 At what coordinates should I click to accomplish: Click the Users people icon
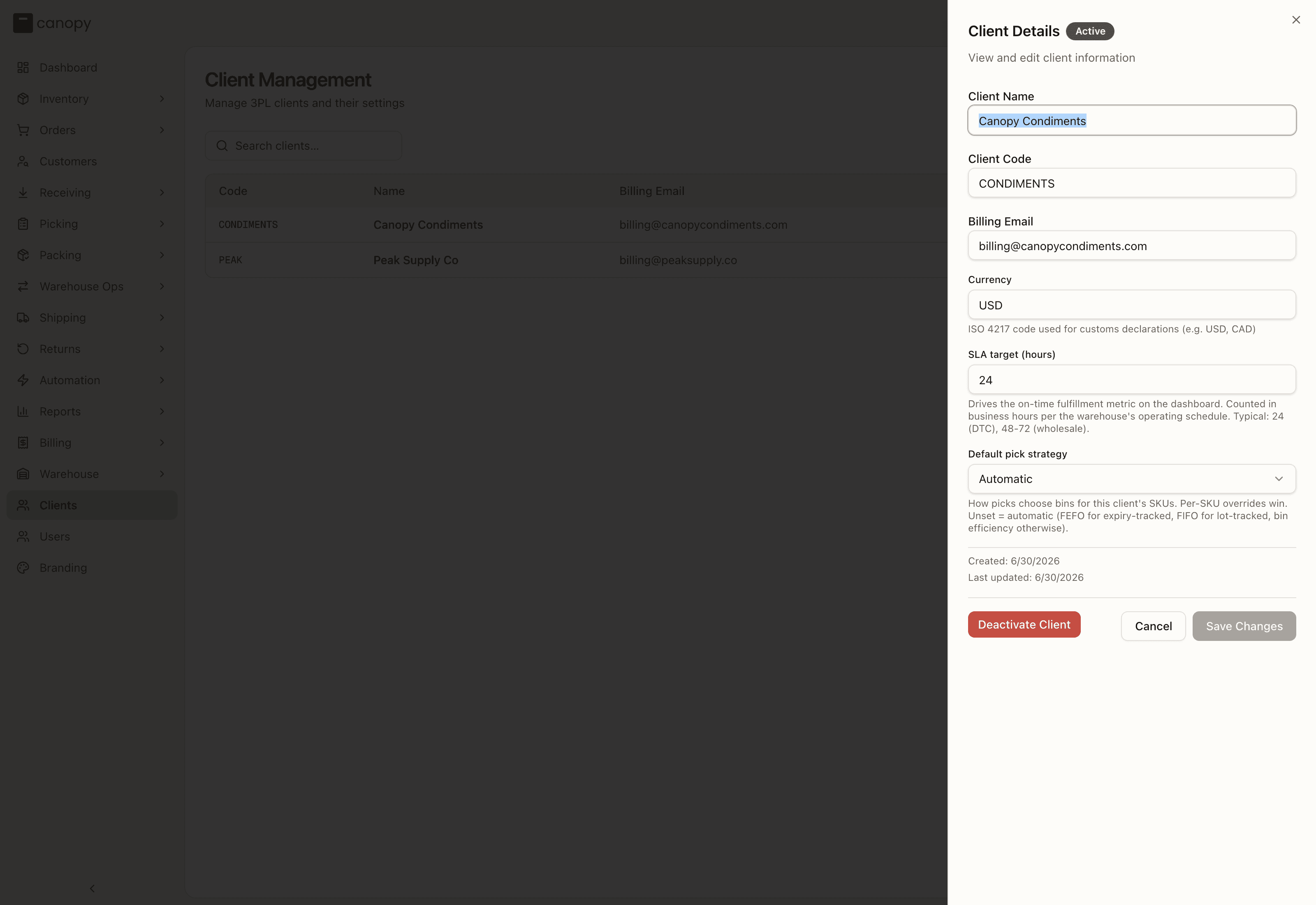coord(23,536)
